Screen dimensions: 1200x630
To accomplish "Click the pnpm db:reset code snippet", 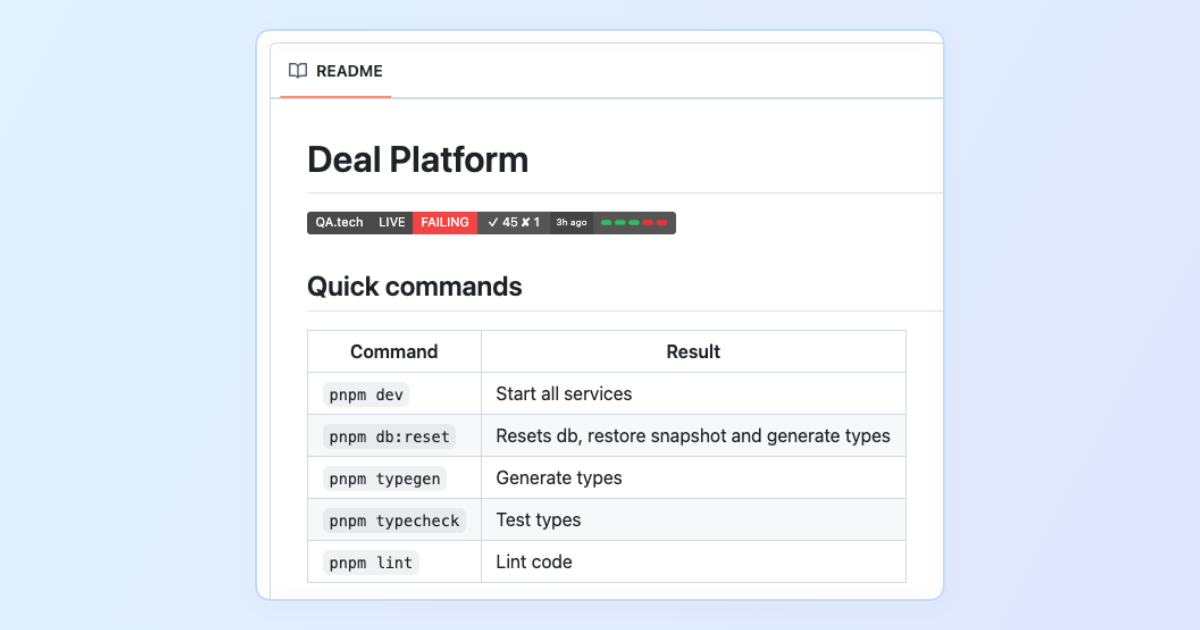I will pyautogui.click(x=389, y=436).
